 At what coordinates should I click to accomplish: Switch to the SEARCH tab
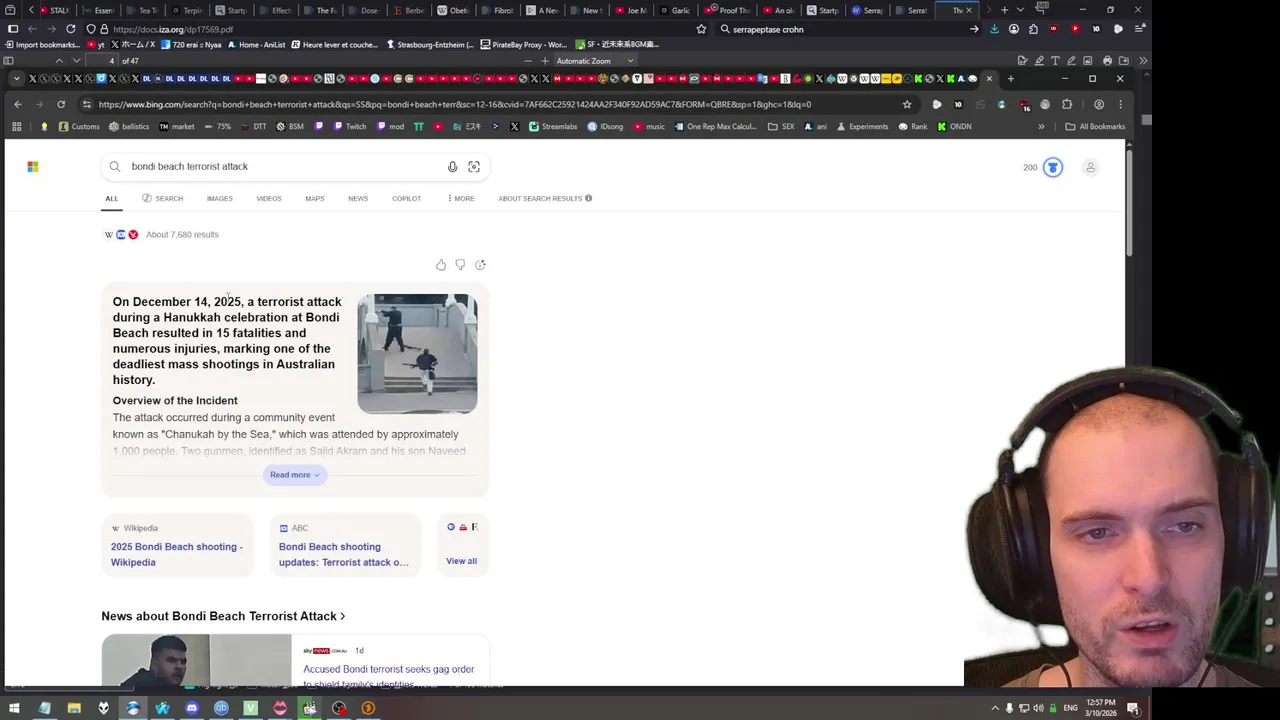163,198
